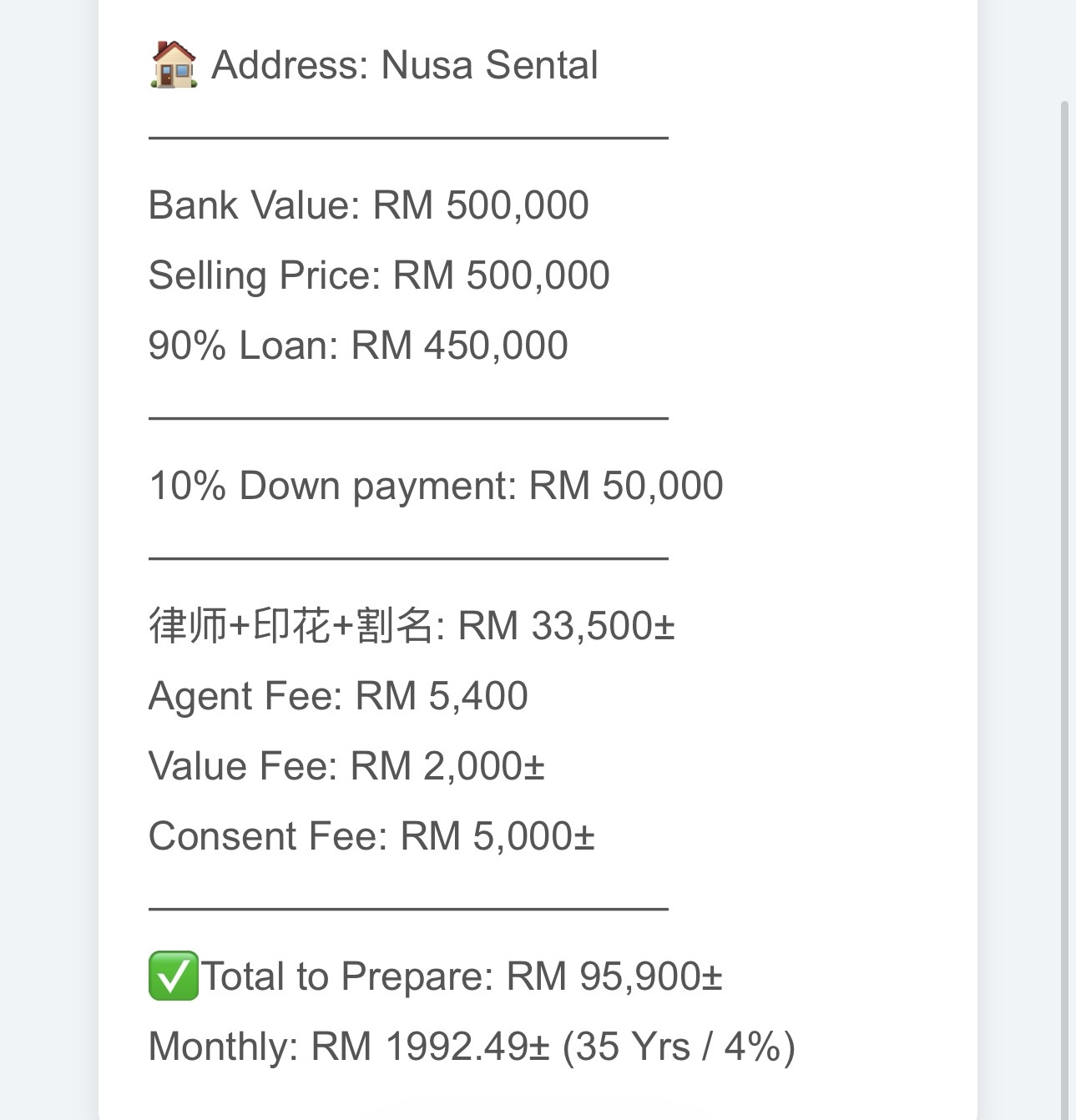The height and width of the screenshot is (1120, 1076).
Task: Select the Agent Fee RM 5,400 text
Action: click(337, 696)
